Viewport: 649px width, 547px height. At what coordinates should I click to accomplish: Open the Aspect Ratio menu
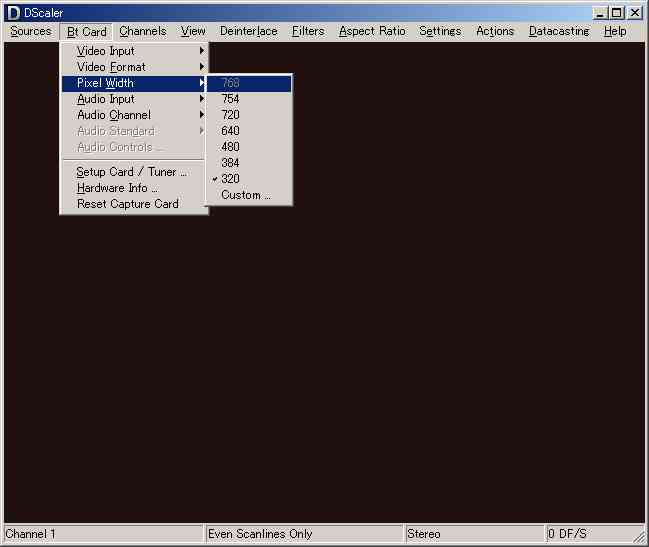pyautogui.click(x=372, y=31)
